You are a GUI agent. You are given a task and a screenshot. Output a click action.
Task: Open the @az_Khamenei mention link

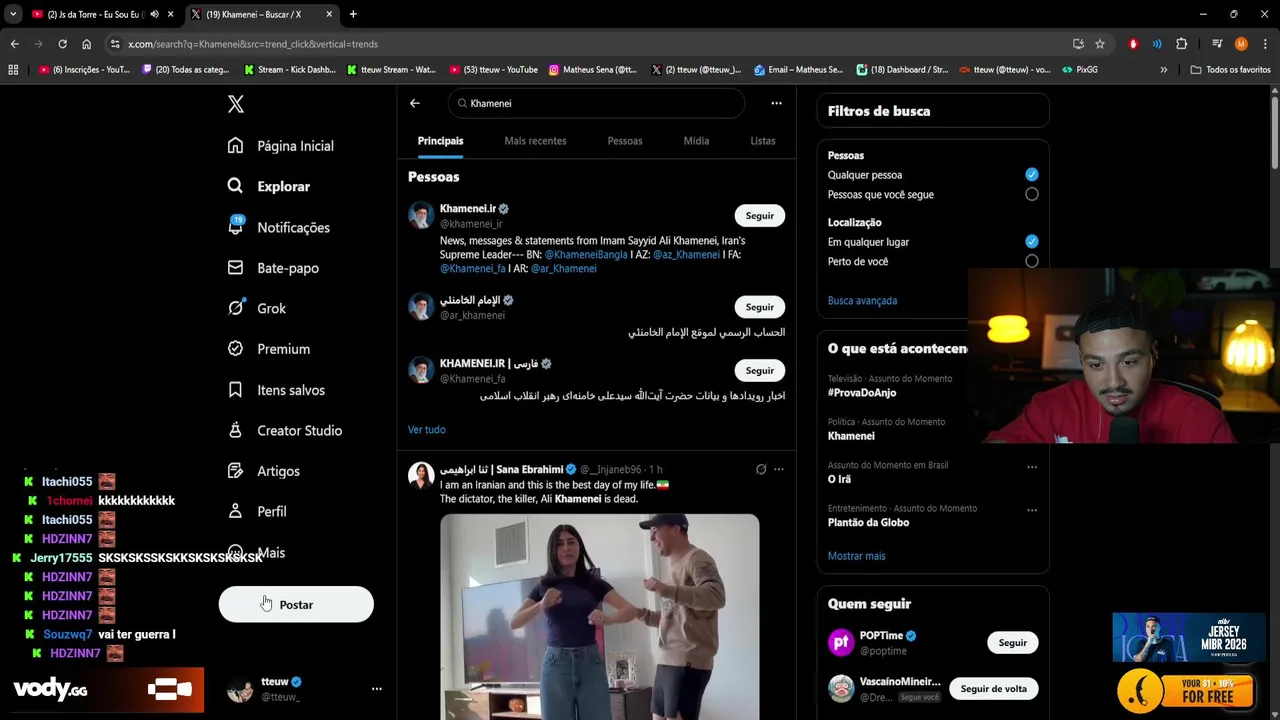tap(686, 255)
